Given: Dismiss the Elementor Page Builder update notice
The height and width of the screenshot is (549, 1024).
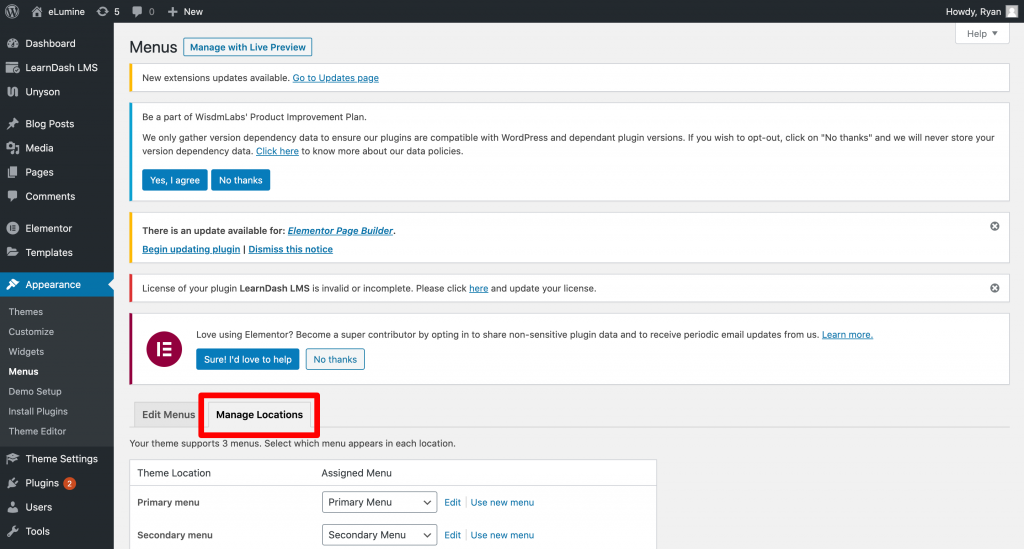Looking at the screenshot, I should (x=994, y=226).
